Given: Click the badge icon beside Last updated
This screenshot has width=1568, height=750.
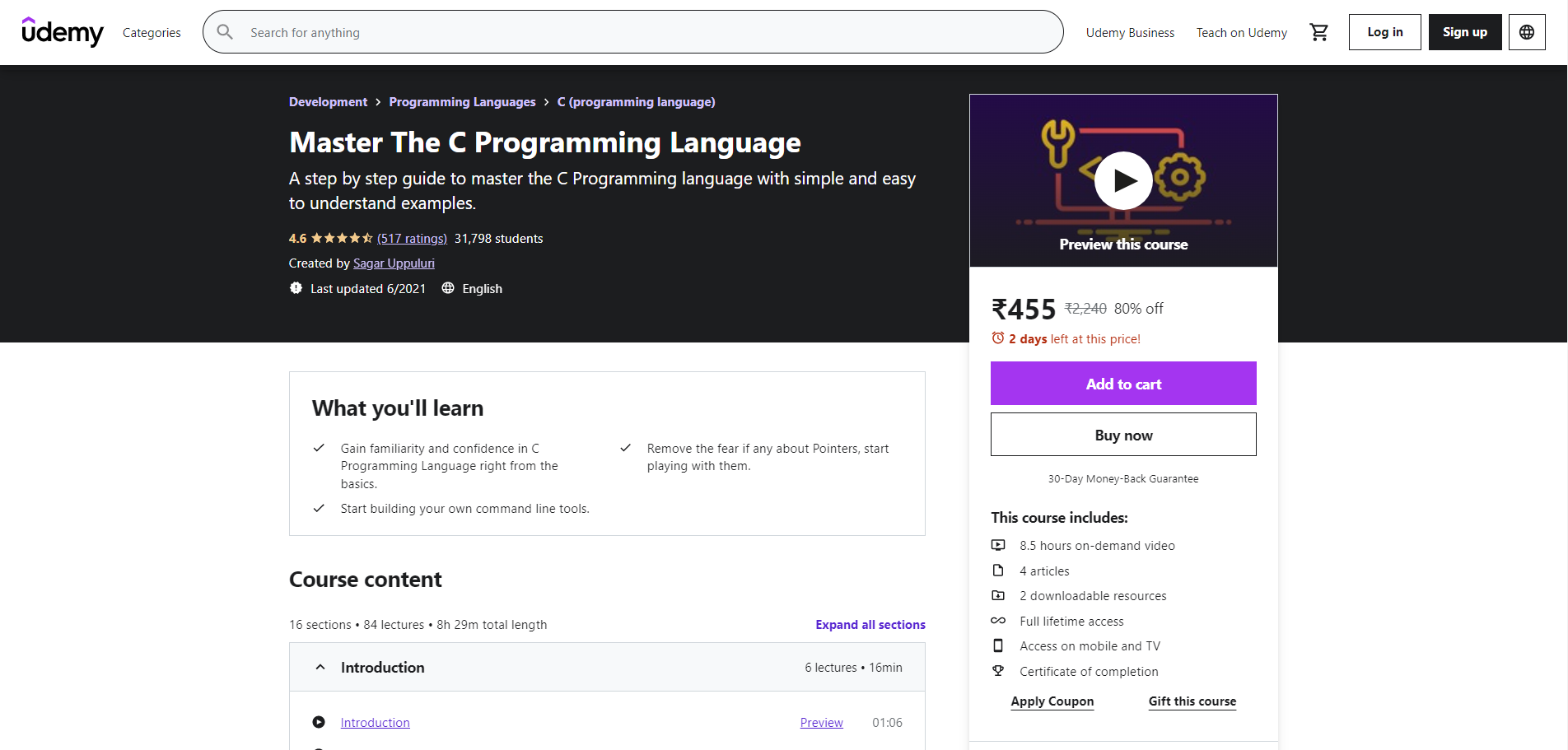Looking at the screenshot, I should point(296,288).
